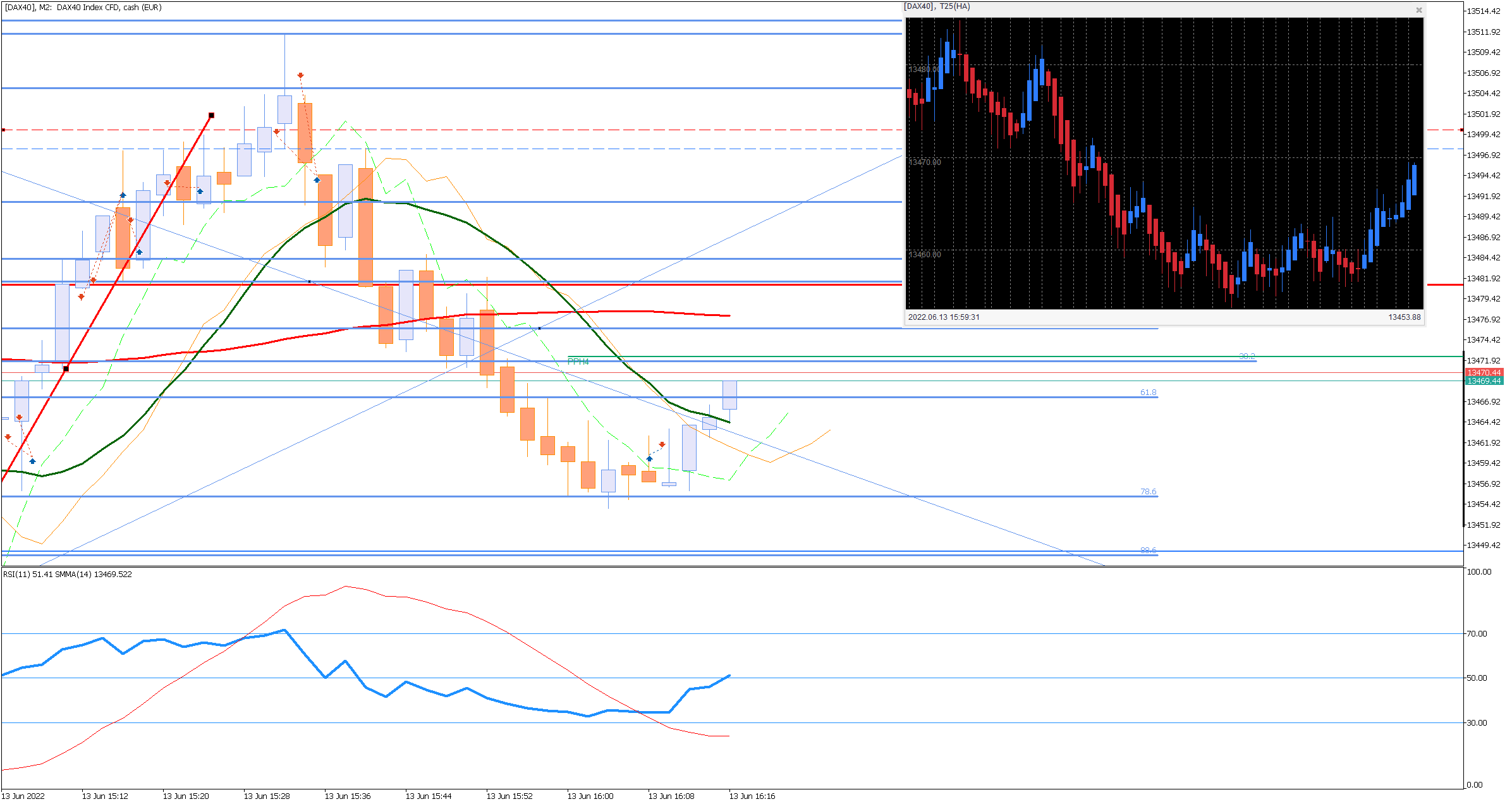Click the 2022.06.13 15:59:31 timestamp in the tick chart

[x=943, y=317]
